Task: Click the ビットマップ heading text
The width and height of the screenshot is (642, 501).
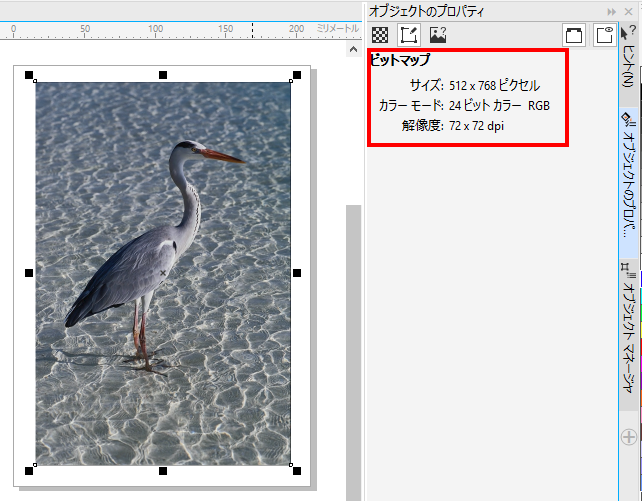Action: [400, 60]
